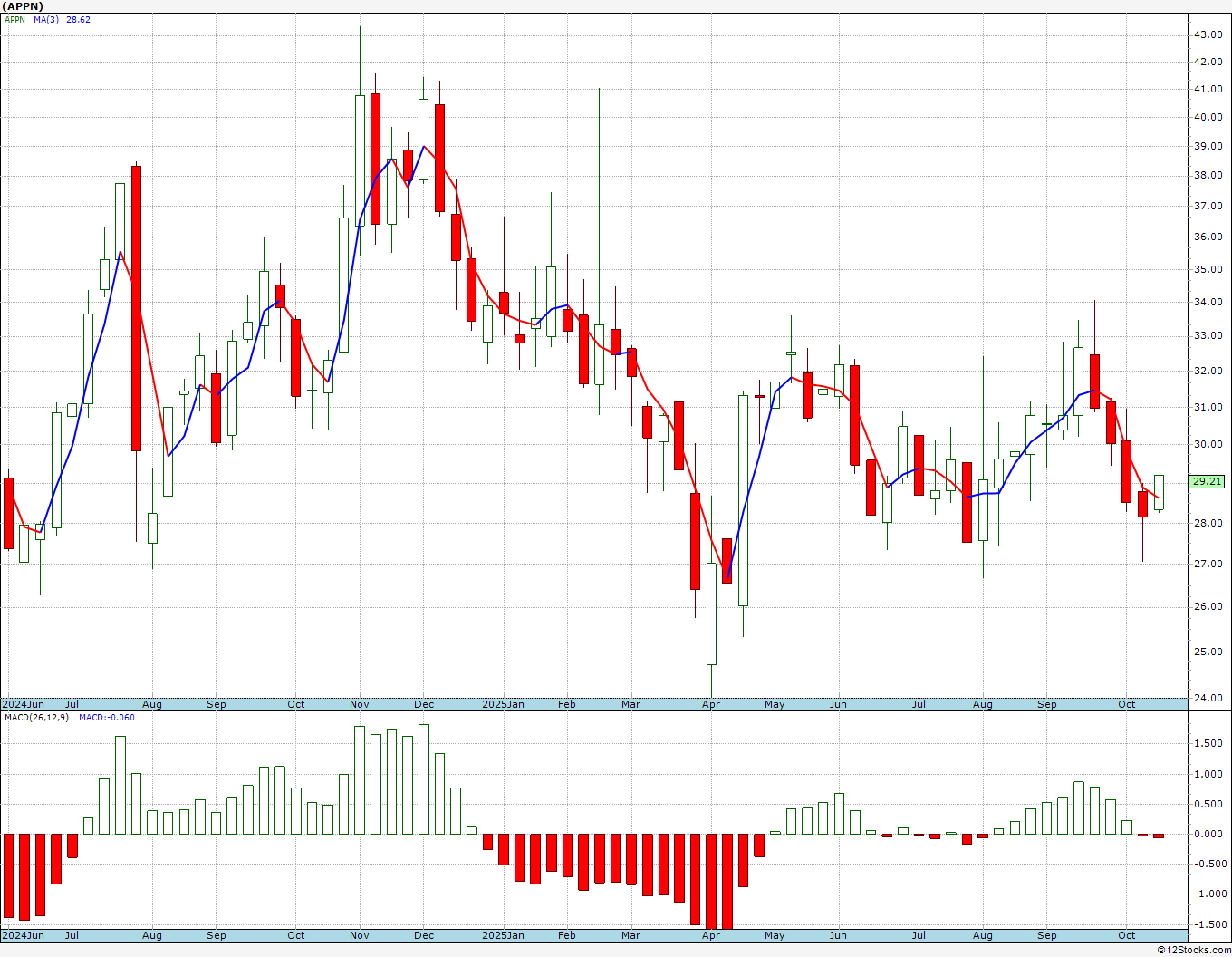This screenshot has width=1232, height=957.
Task: Click Jun next to May on the MACD date axis
Action: [x=838, y=935]
